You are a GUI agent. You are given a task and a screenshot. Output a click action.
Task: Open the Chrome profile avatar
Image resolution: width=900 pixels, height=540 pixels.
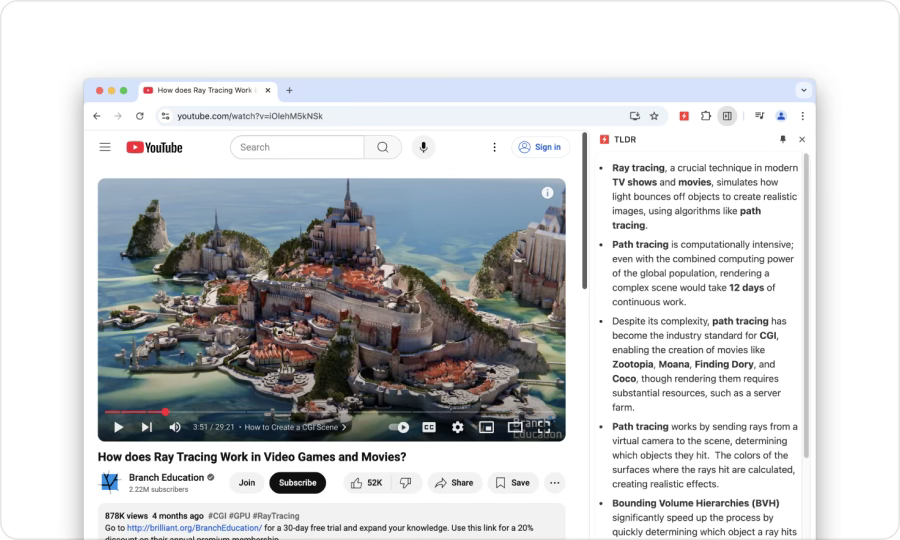[781, 116]
